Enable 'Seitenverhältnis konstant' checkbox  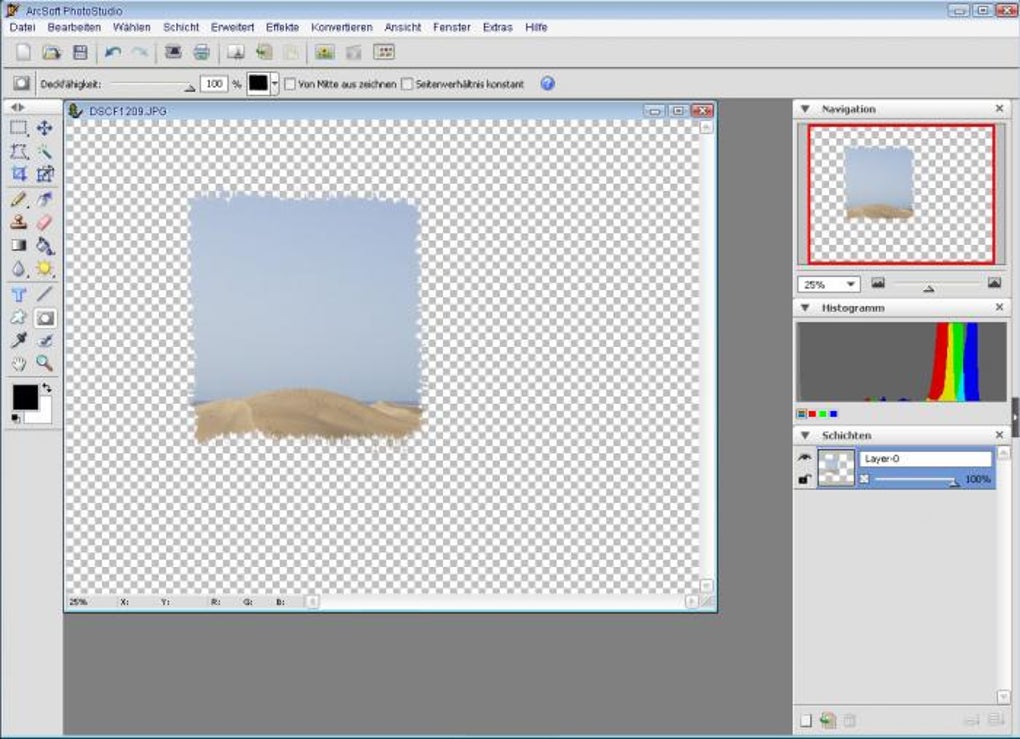pyautogui.click(x=407, y=84)
